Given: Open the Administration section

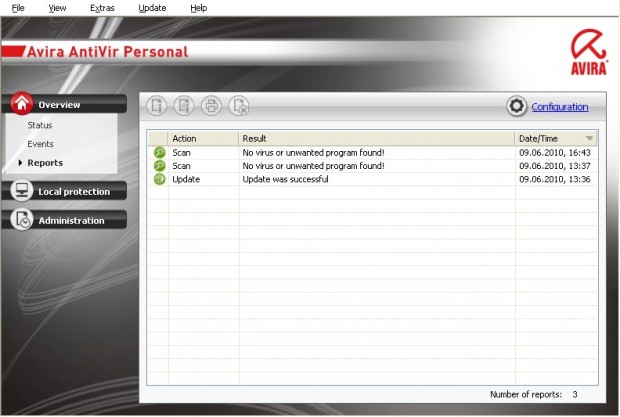Looking at the screenshot, I should (64, 220).
